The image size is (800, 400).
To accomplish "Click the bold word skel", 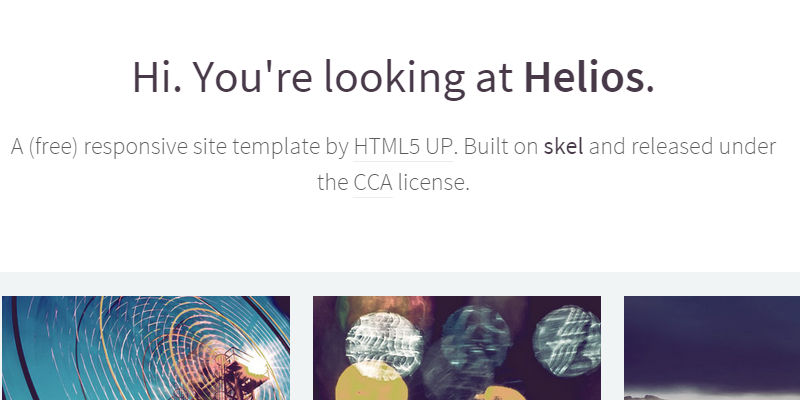I will pyautogui.click(x=564, y=148).
